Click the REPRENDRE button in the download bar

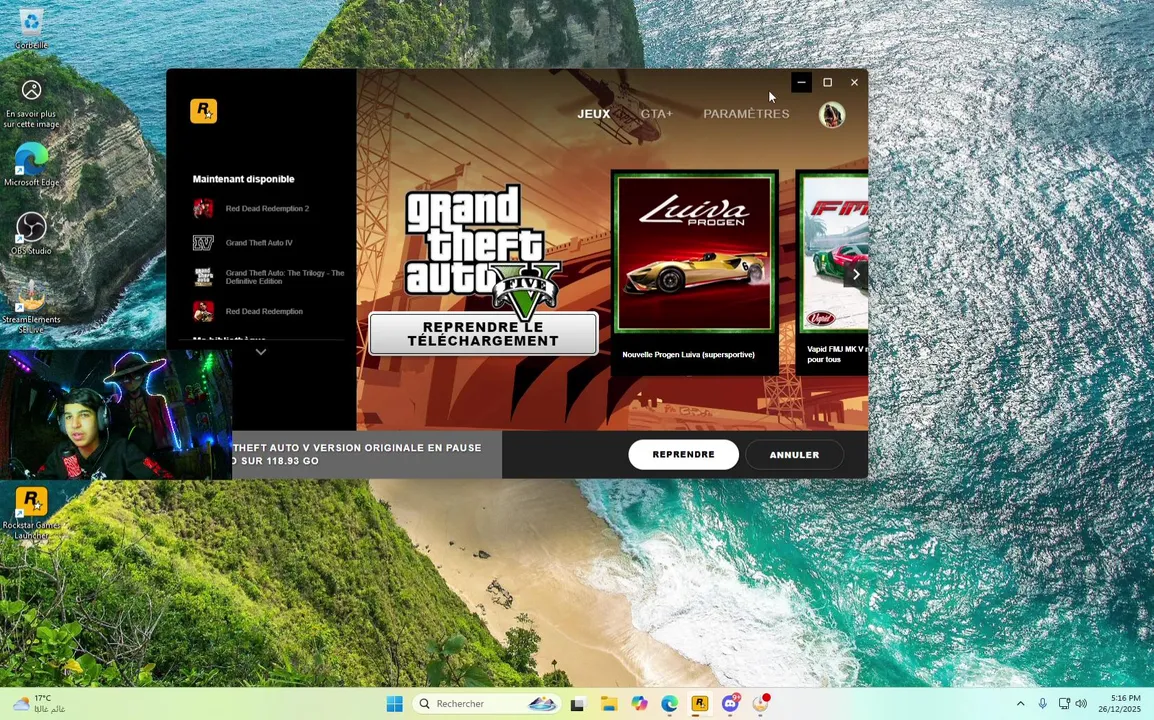coord(683,454)
